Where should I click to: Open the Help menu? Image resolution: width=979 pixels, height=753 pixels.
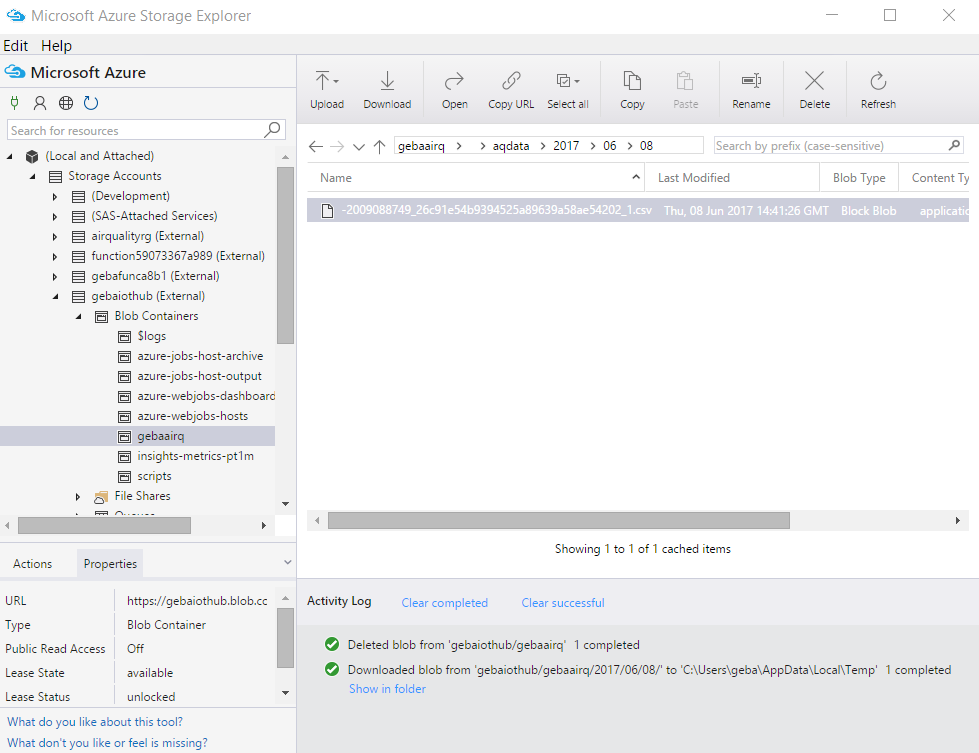[x=56, y=46]
